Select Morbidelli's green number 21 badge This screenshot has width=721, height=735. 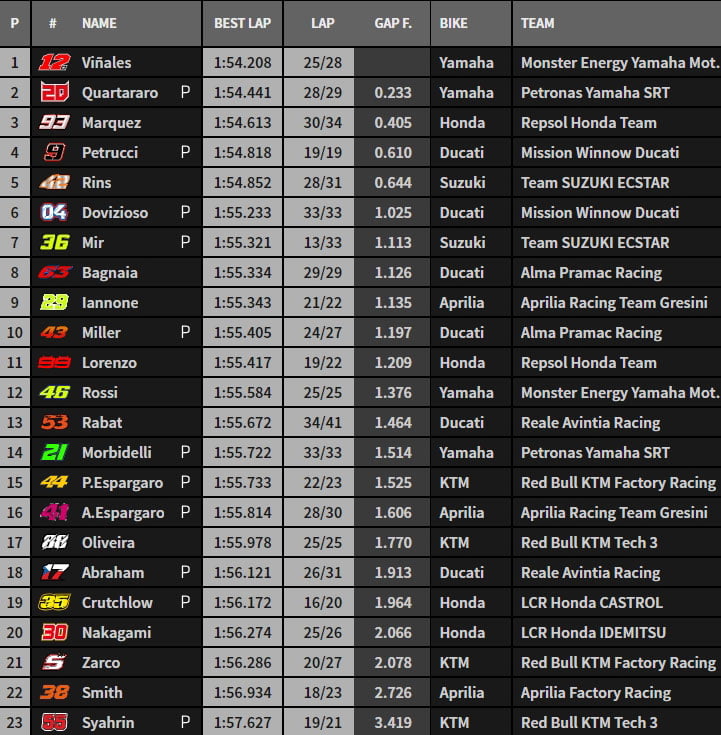54,452
